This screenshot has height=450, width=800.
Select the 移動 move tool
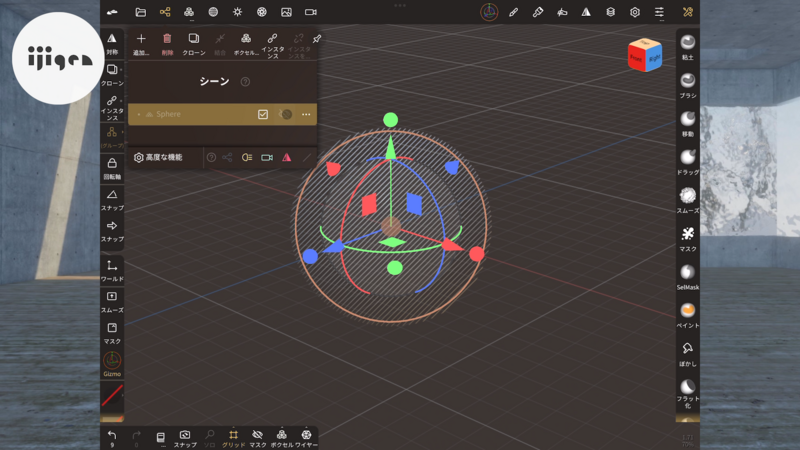pos(688,124)
